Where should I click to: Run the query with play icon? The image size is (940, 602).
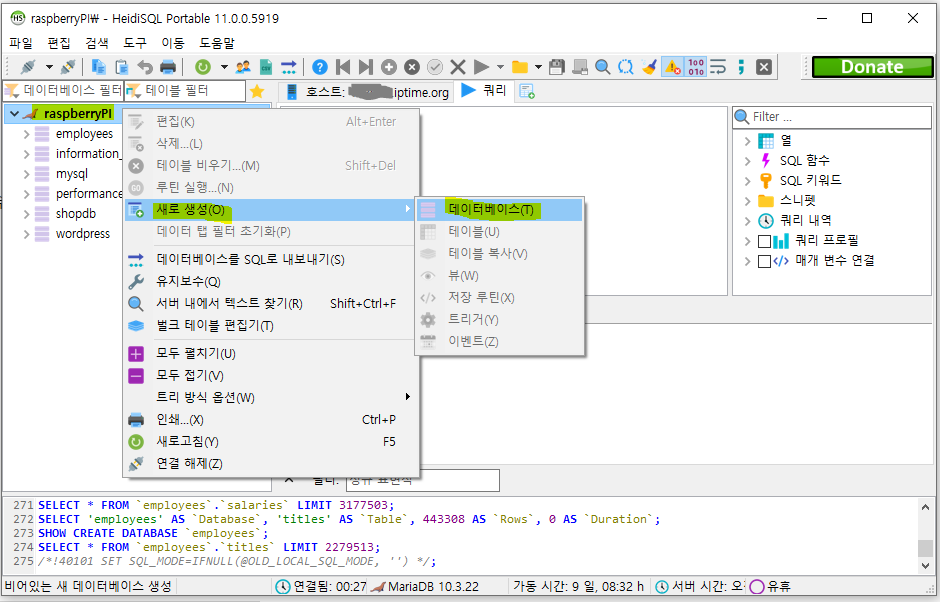(481, 67)
